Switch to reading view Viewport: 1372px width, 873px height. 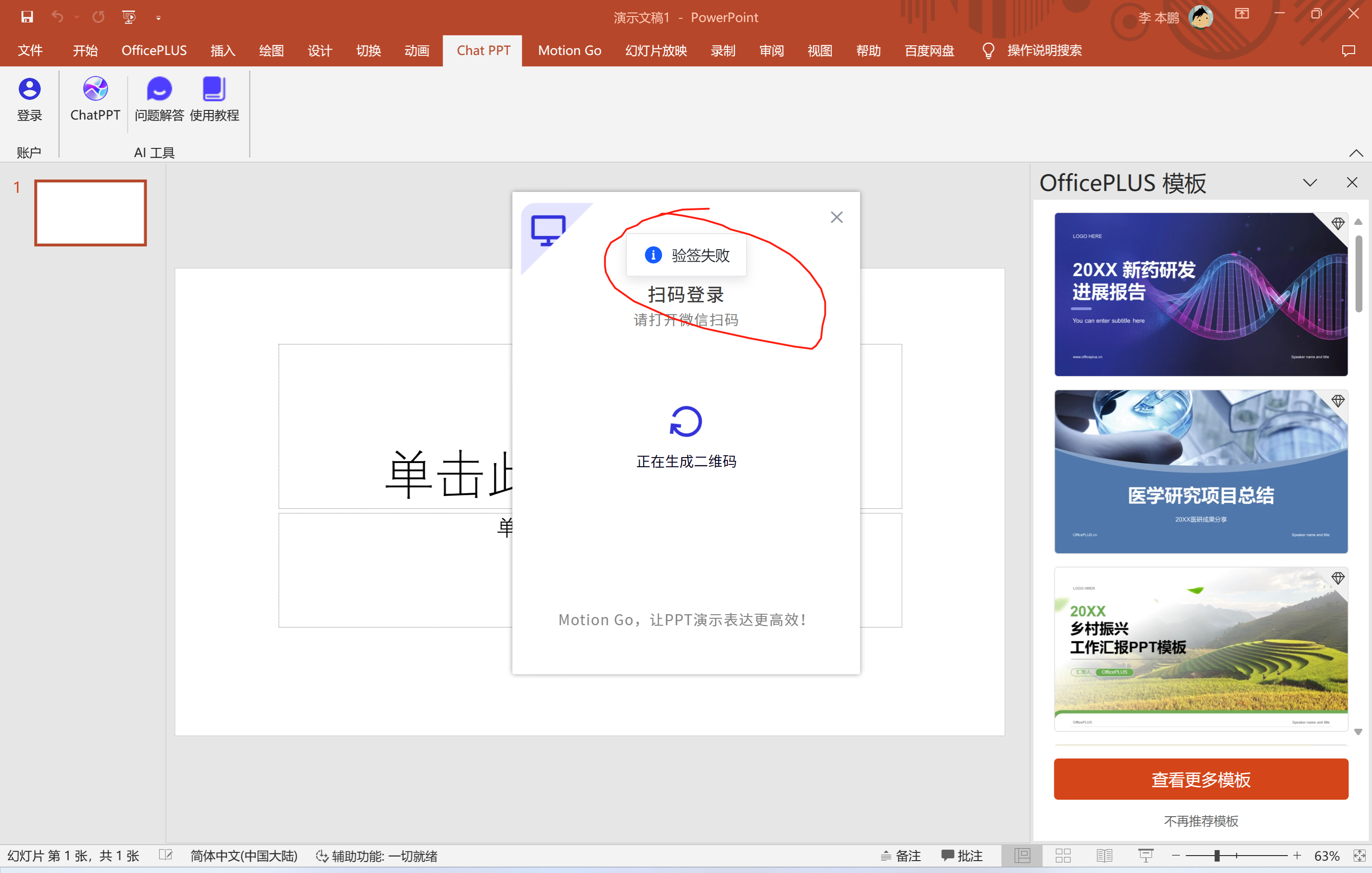(1104, 855)
